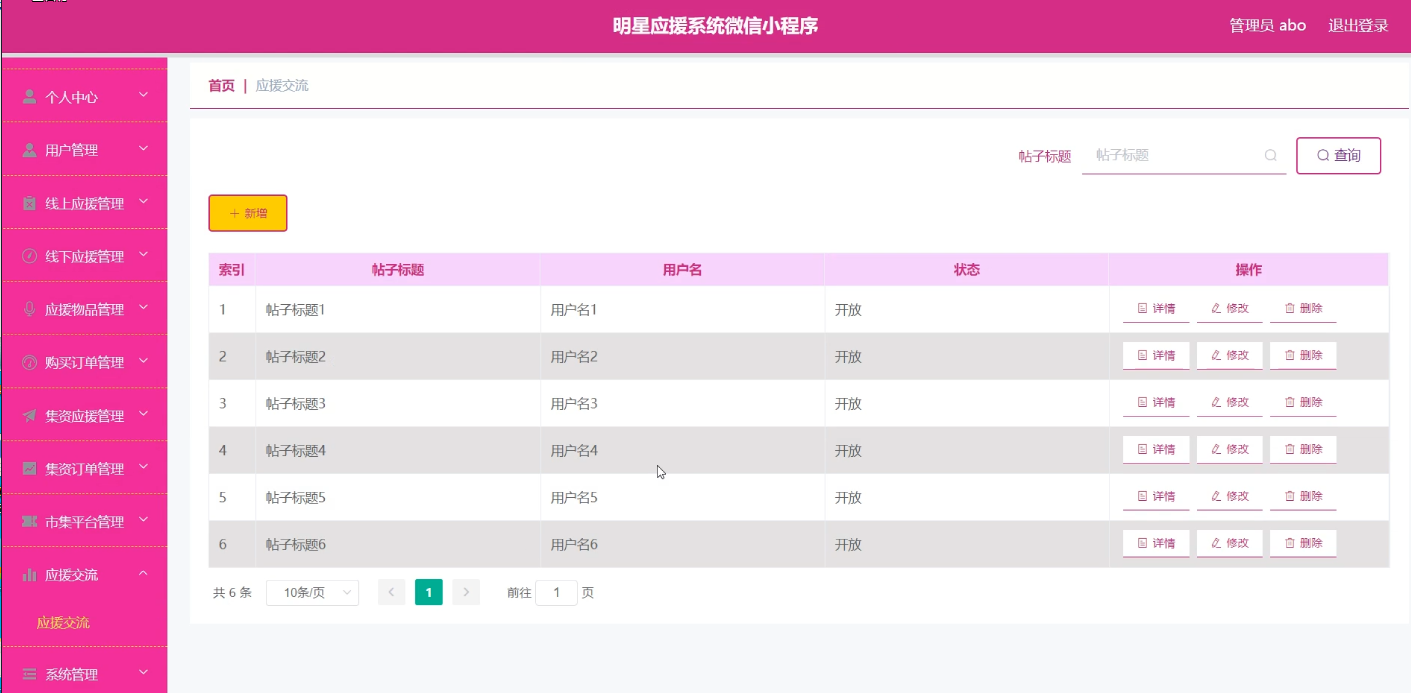The width and height of the screenshot is (1411, 693).
Task: Click the 帖子标题 search input field
Action: 1184,155
